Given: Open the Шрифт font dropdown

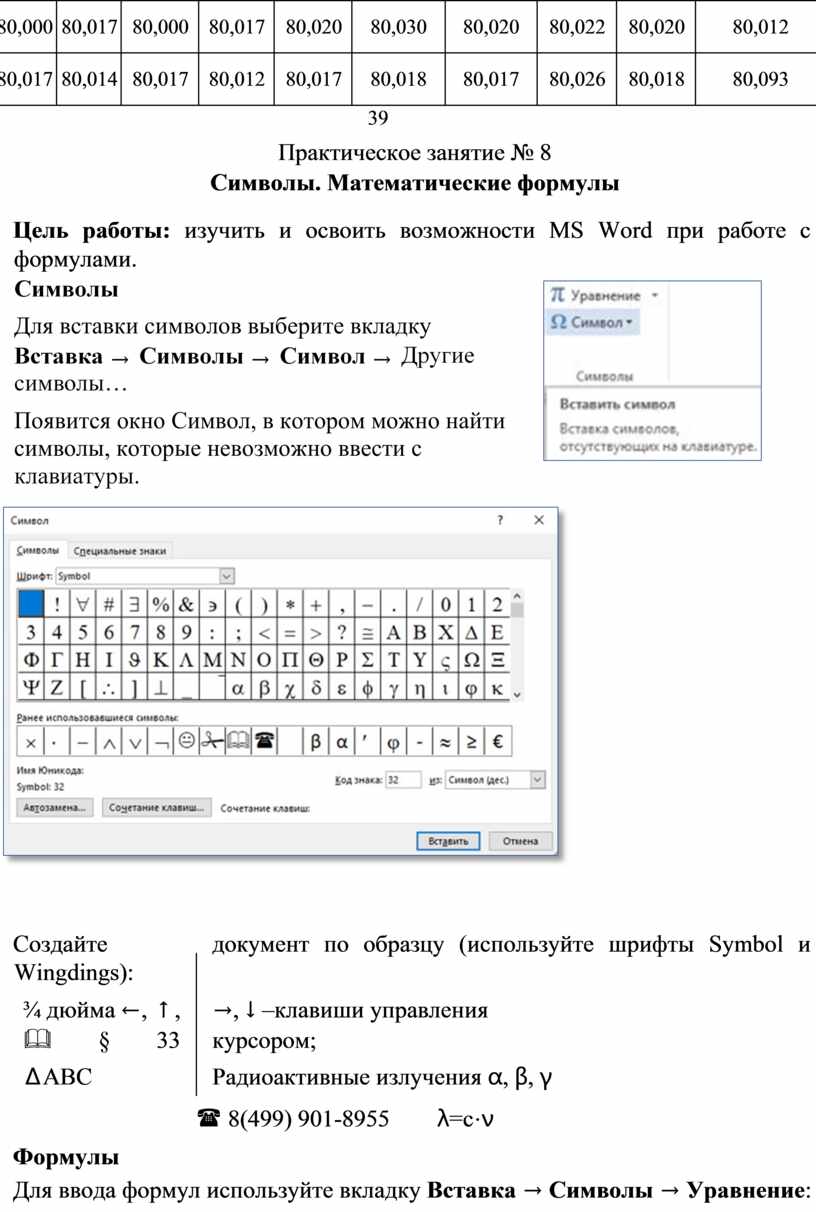Looking at the screenshot, I should pos(227,576).
